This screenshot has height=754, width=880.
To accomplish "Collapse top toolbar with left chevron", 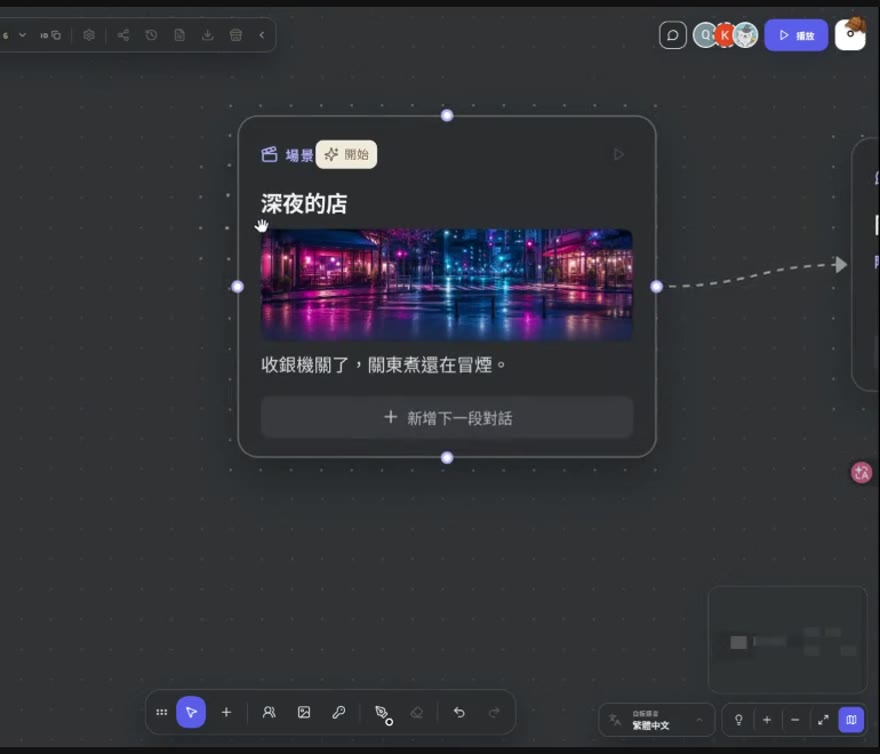I will click(262, 35).
